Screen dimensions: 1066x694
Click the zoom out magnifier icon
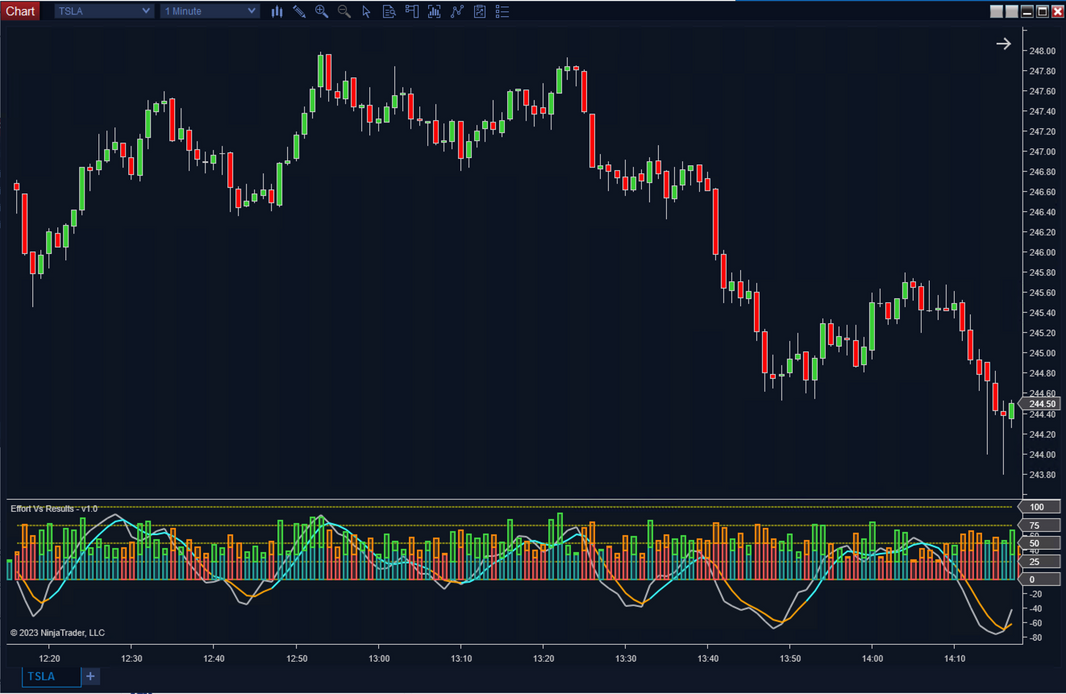[x=344, y=12]
